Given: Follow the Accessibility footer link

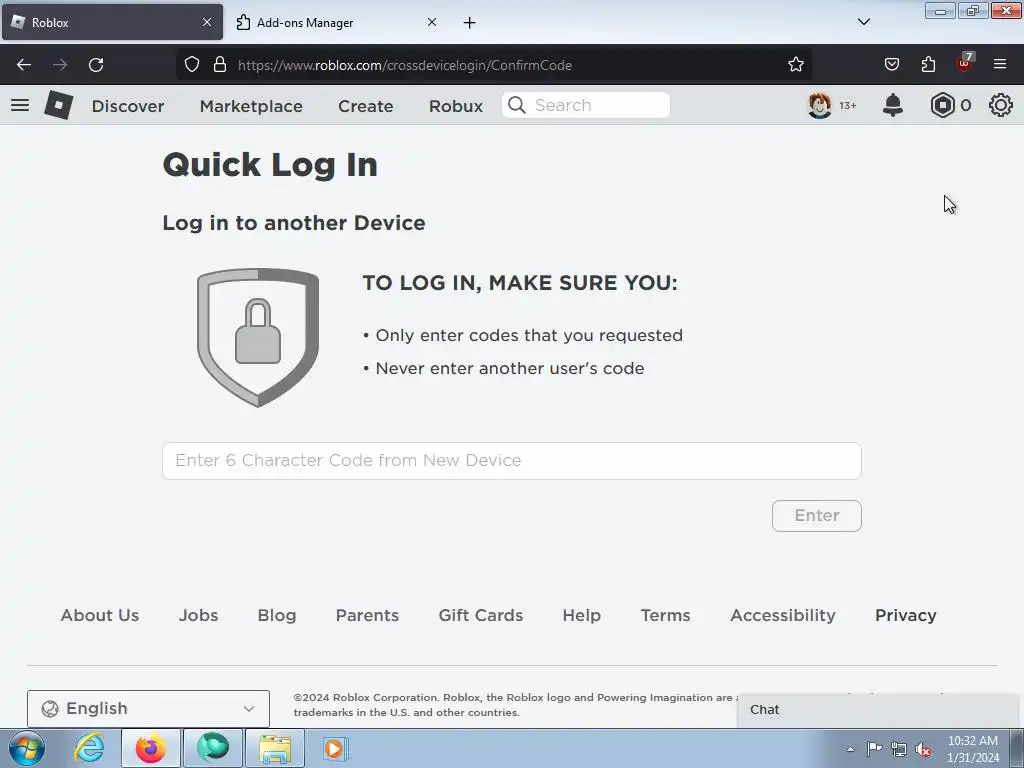Looking at the screenshot, I should coord(783,615).
